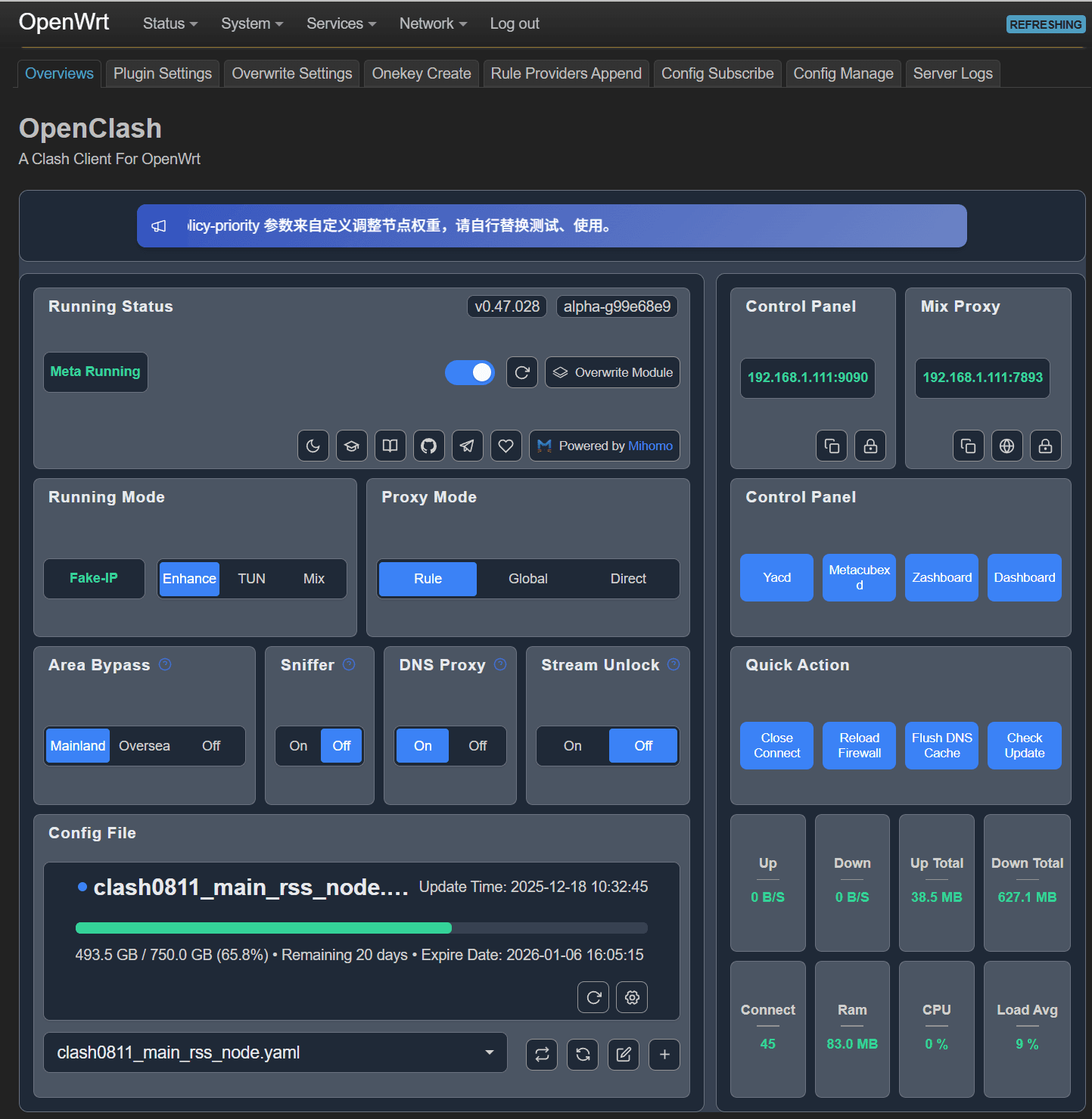Viewport: 1092px width, 1119px height.
Task: Click the Mix Proxy globe icon
Action: coord(1006,446)
